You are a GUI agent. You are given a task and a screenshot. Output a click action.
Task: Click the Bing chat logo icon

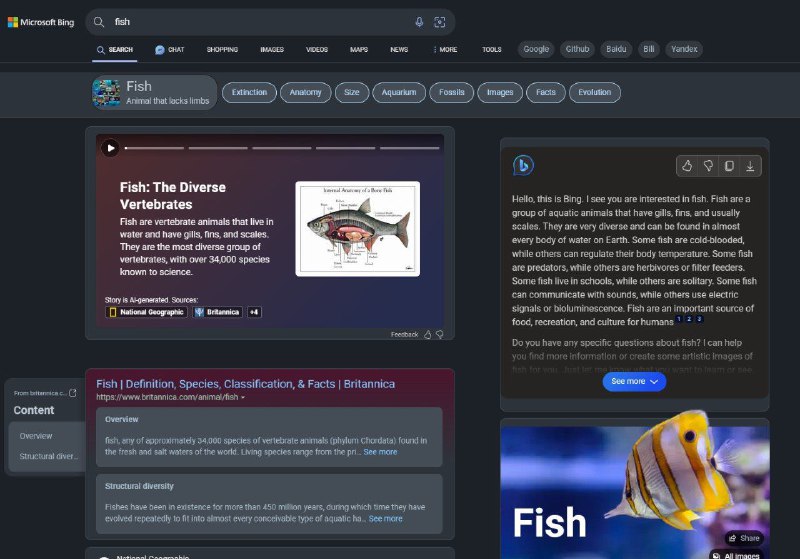523,166
